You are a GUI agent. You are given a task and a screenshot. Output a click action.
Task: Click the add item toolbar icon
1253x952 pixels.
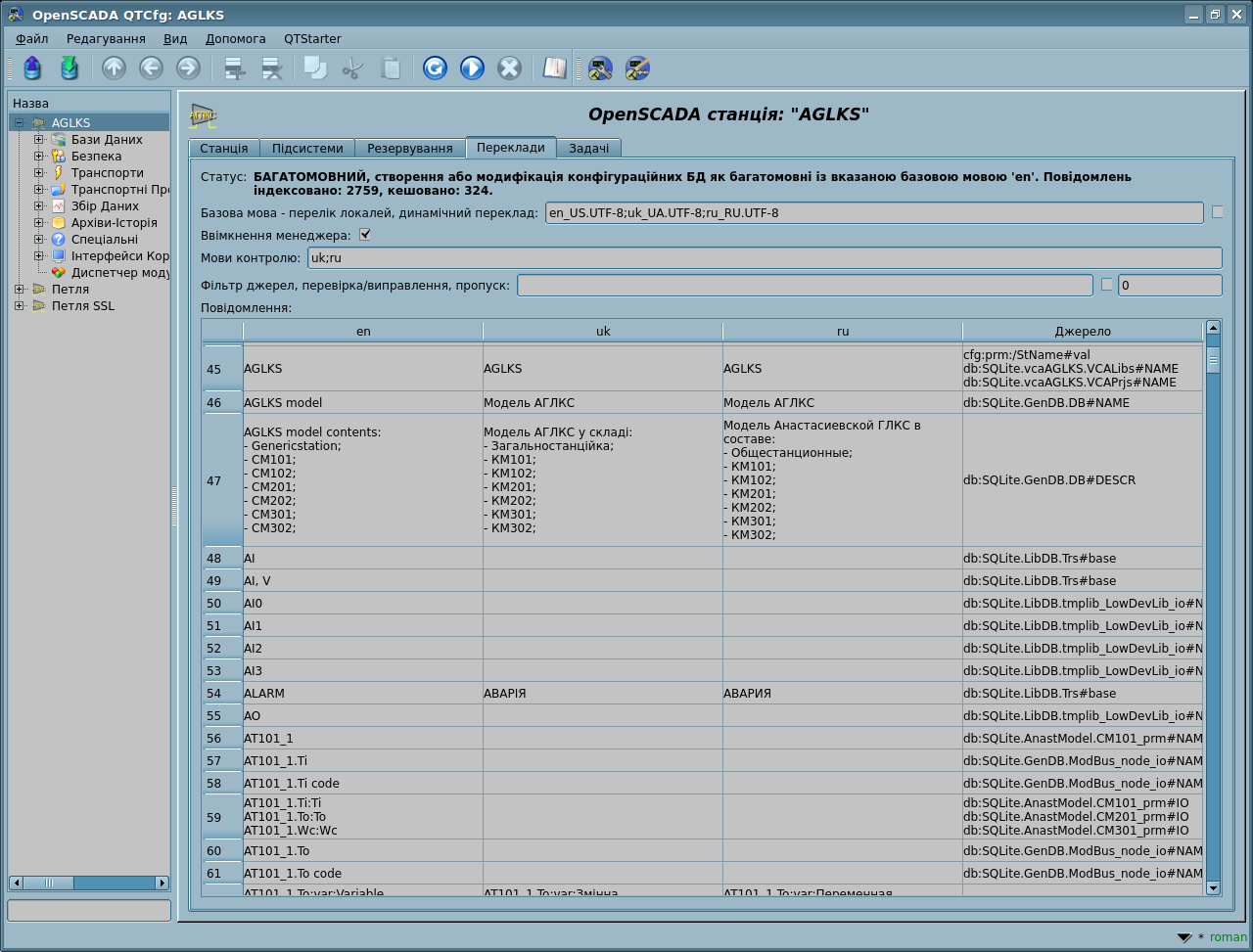pos(235,68)
